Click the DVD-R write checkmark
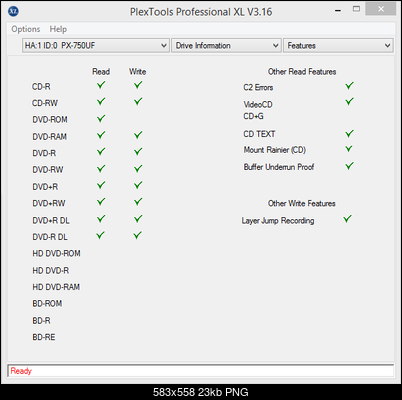Viewport: 402px width, 400px height. pos(138,152)
